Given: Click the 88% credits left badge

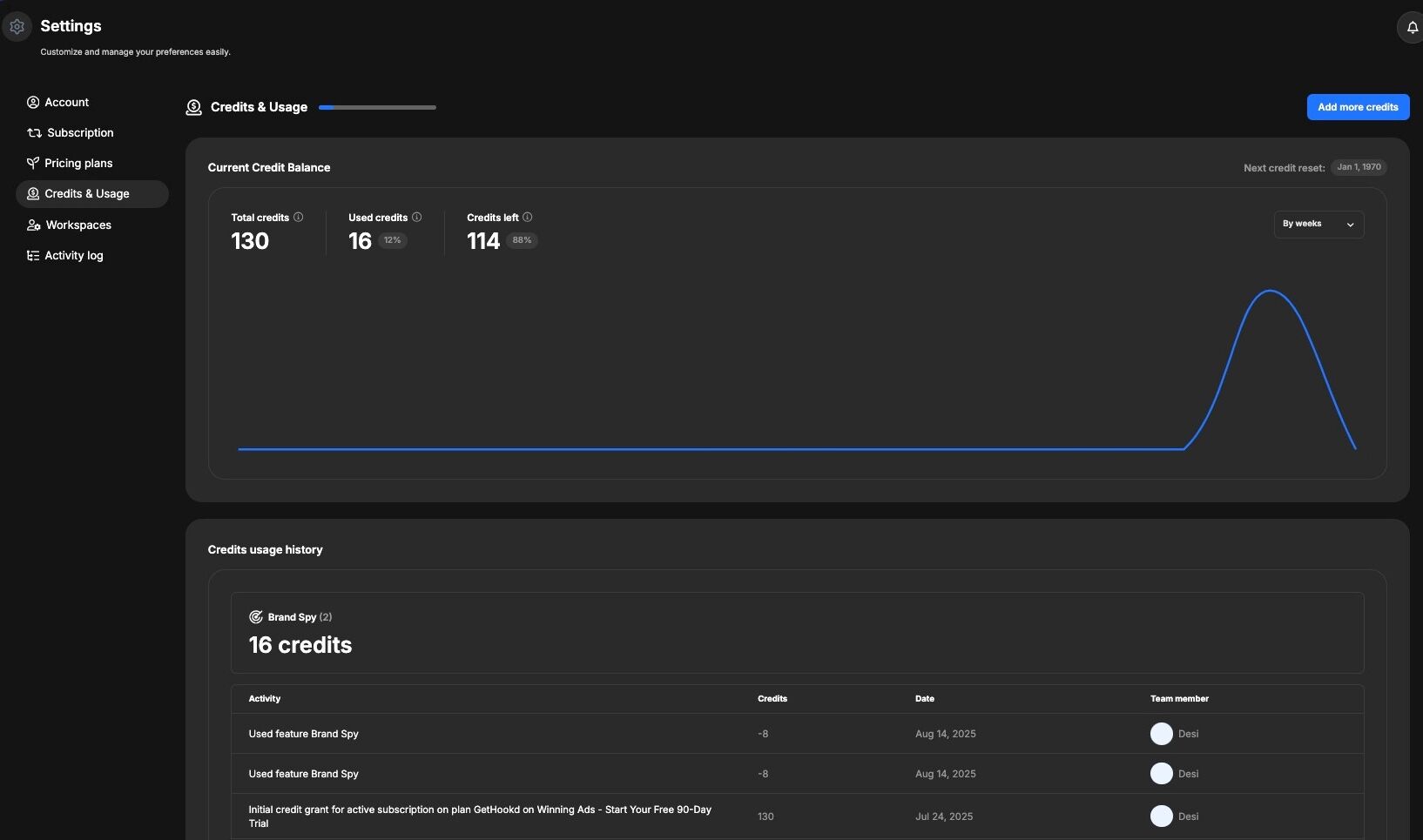Looking at the screenshot, I should 522,241.
